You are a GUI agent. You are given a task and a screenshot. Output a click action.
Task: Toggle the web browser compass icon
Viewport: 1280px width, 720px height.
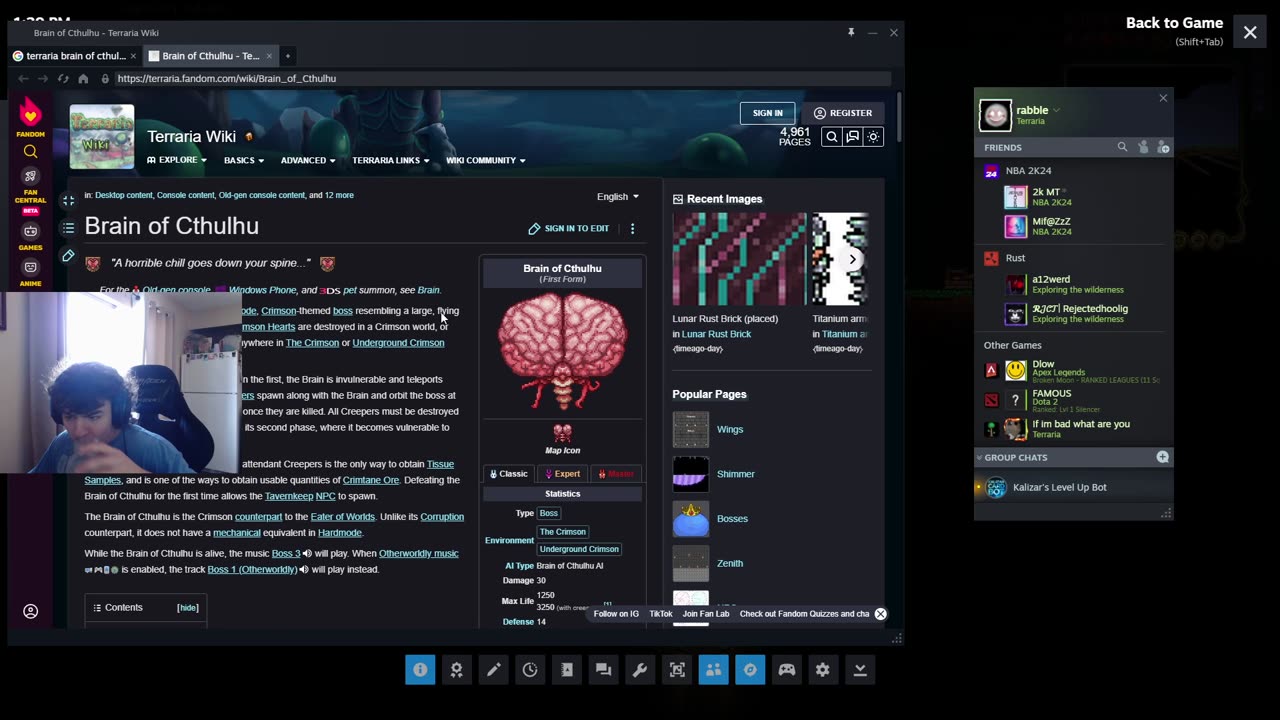(750, 670)
